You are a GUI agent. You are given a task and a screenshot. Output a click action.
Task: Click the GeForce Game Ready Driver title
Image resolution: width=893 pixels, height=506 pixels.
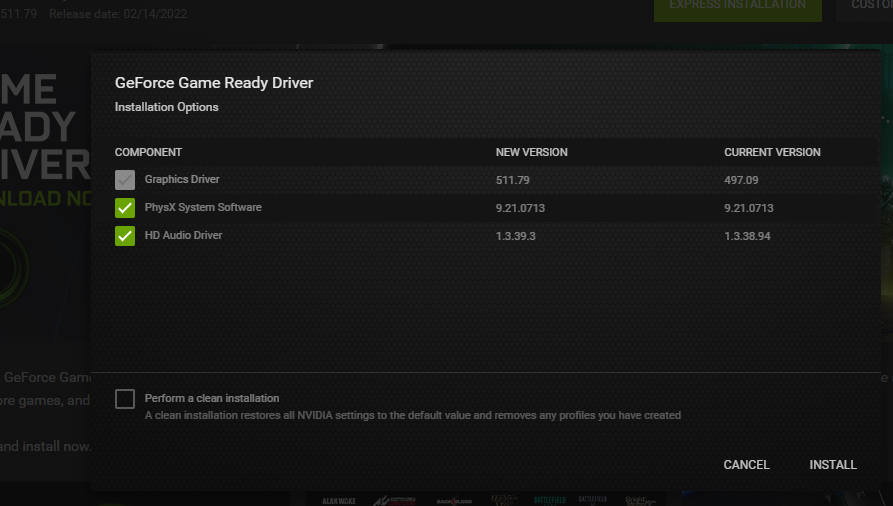[x=214, y=83]
